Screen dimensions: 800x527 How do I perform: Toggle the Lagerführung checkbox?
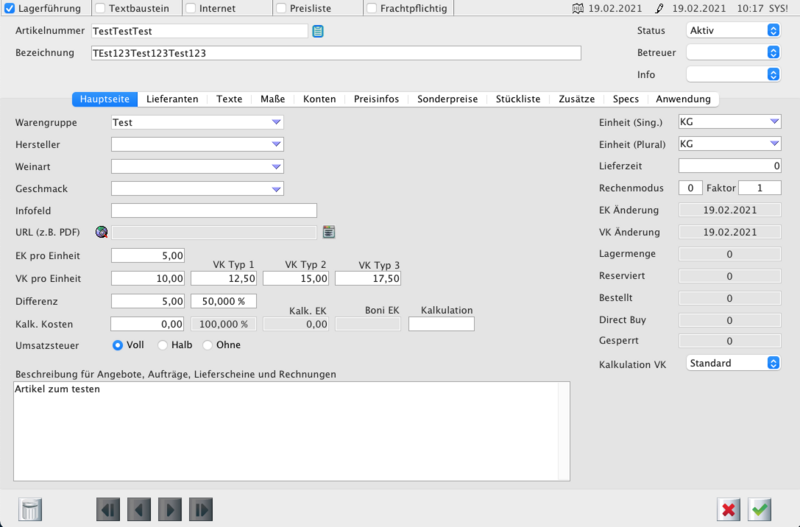click(10, 9)
